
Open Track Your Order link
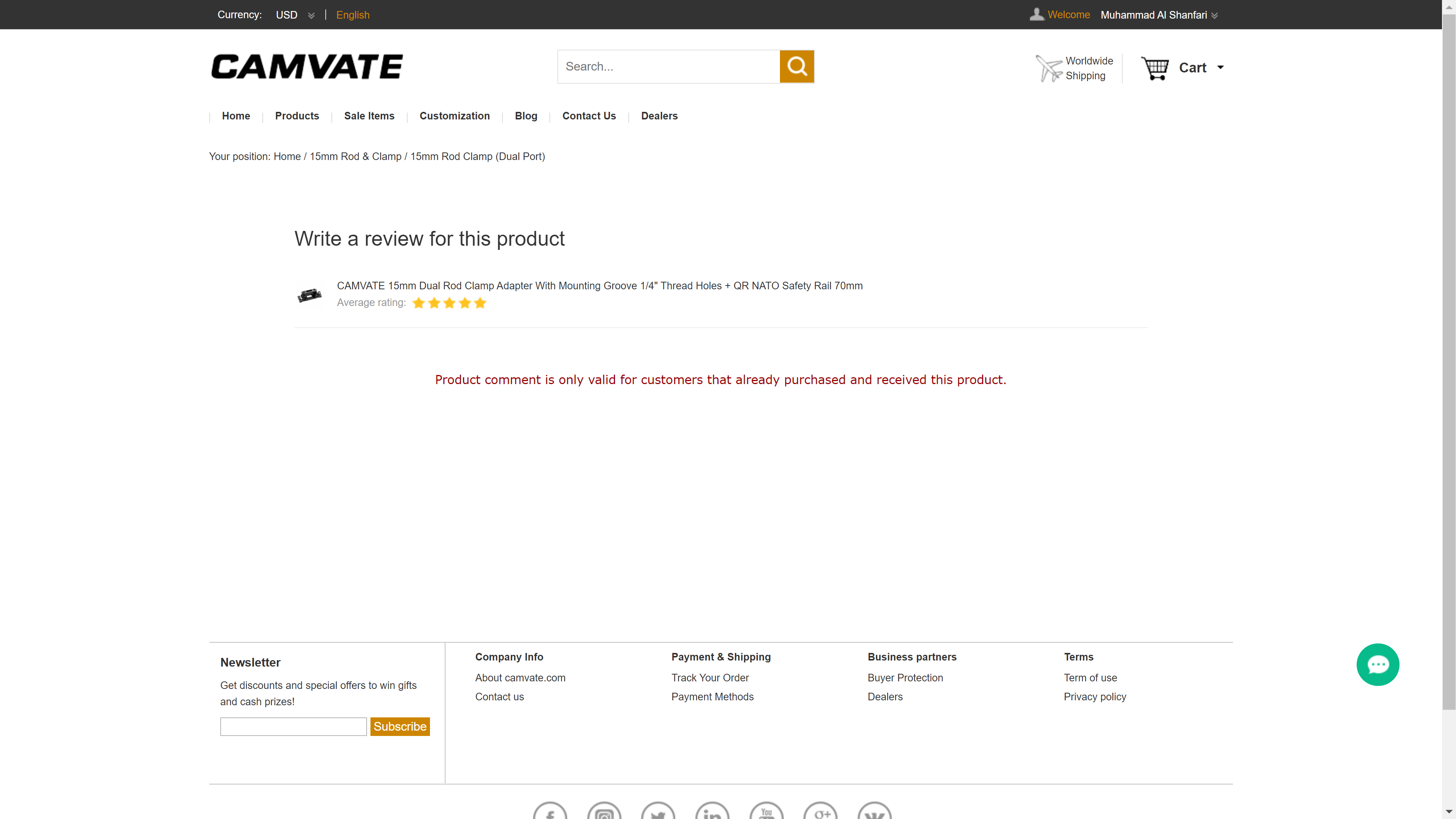[710, 678]
